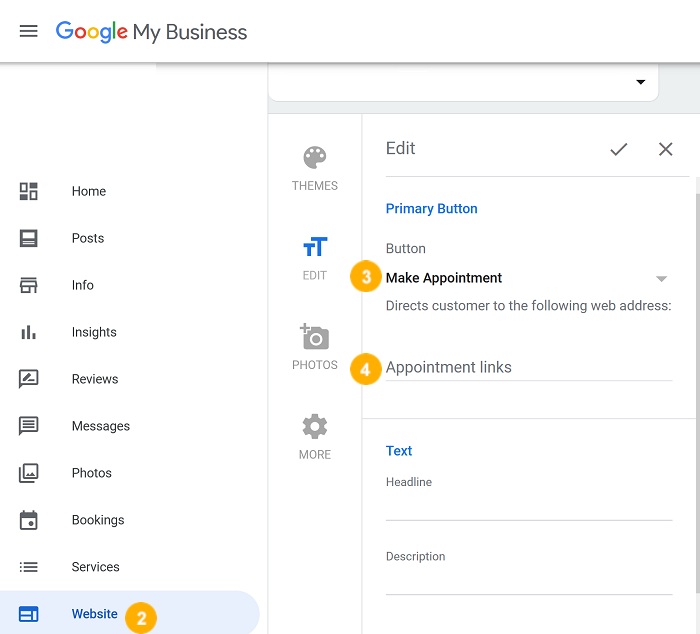Click the Primary Button heading

(431, 209)
